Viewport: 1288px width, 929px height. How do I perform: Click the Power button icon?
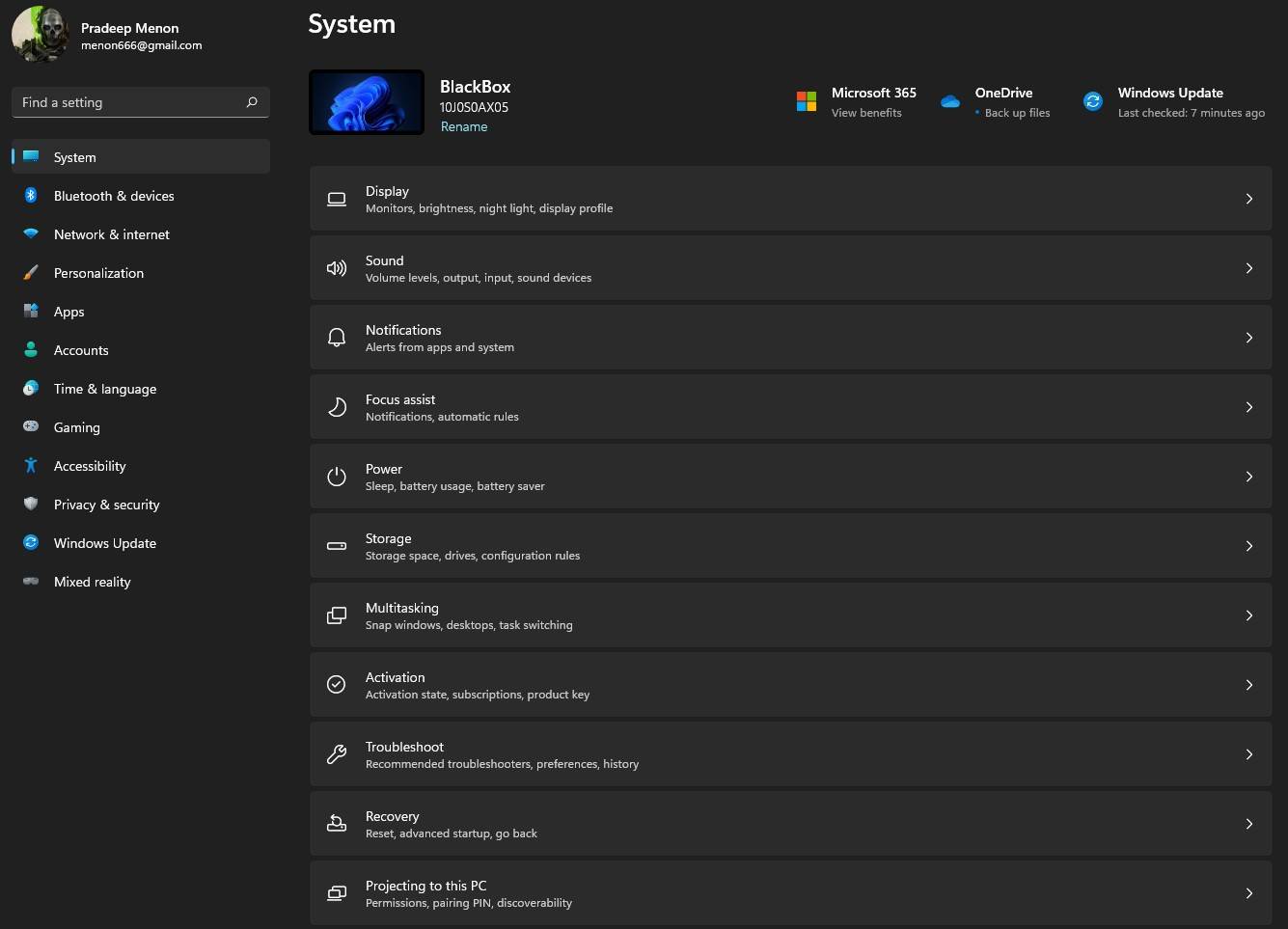(337, 477)
